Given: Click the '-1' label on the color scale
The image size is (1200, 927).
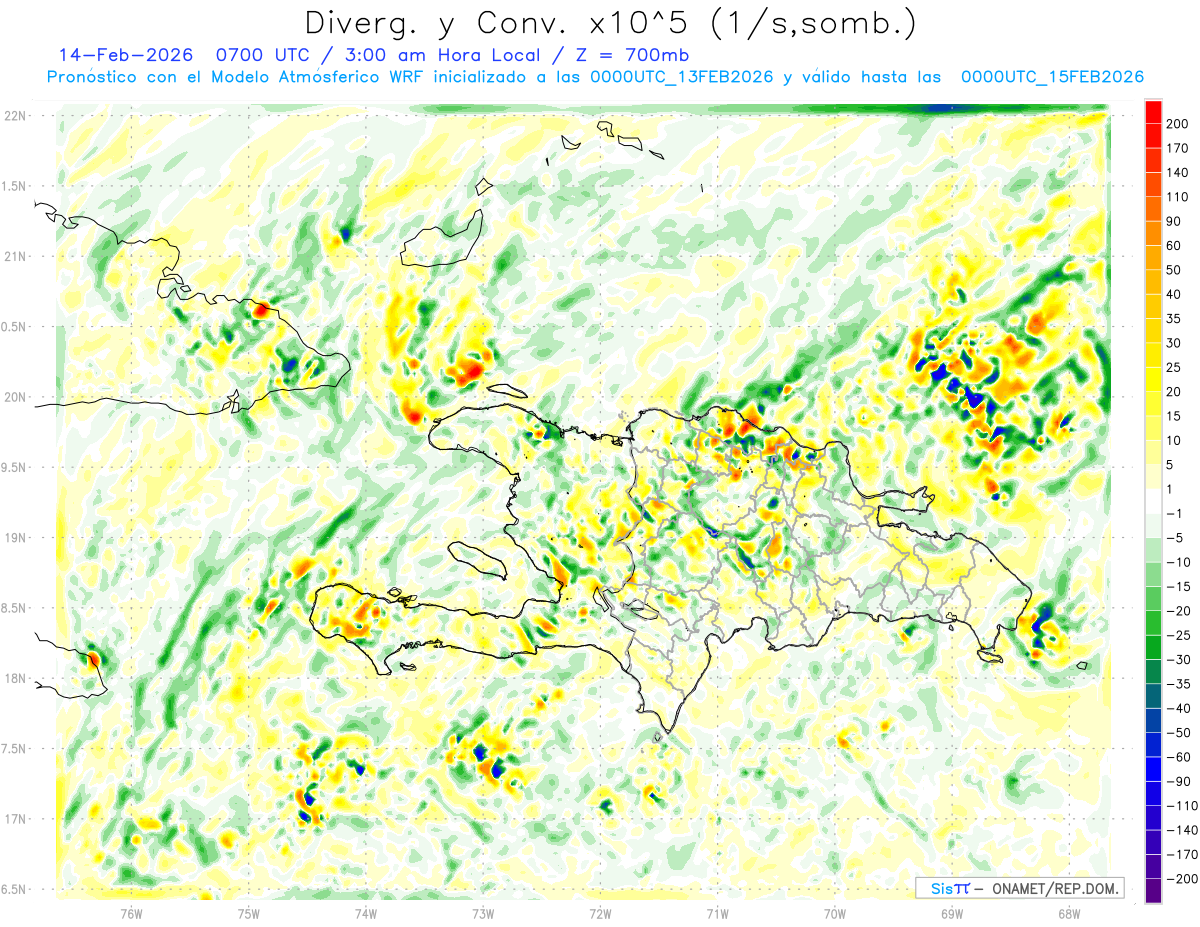Looking at the screenshot, I should (x=1175, y=514).
